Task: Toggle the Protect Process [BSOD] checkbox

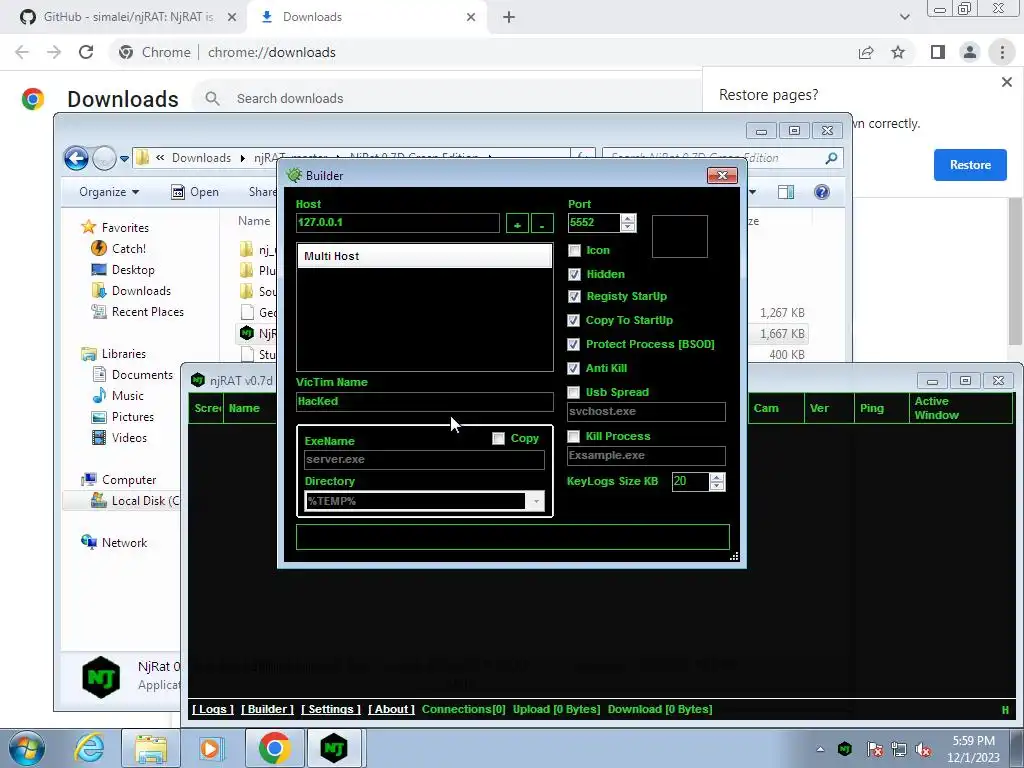Action: [573, 344]
